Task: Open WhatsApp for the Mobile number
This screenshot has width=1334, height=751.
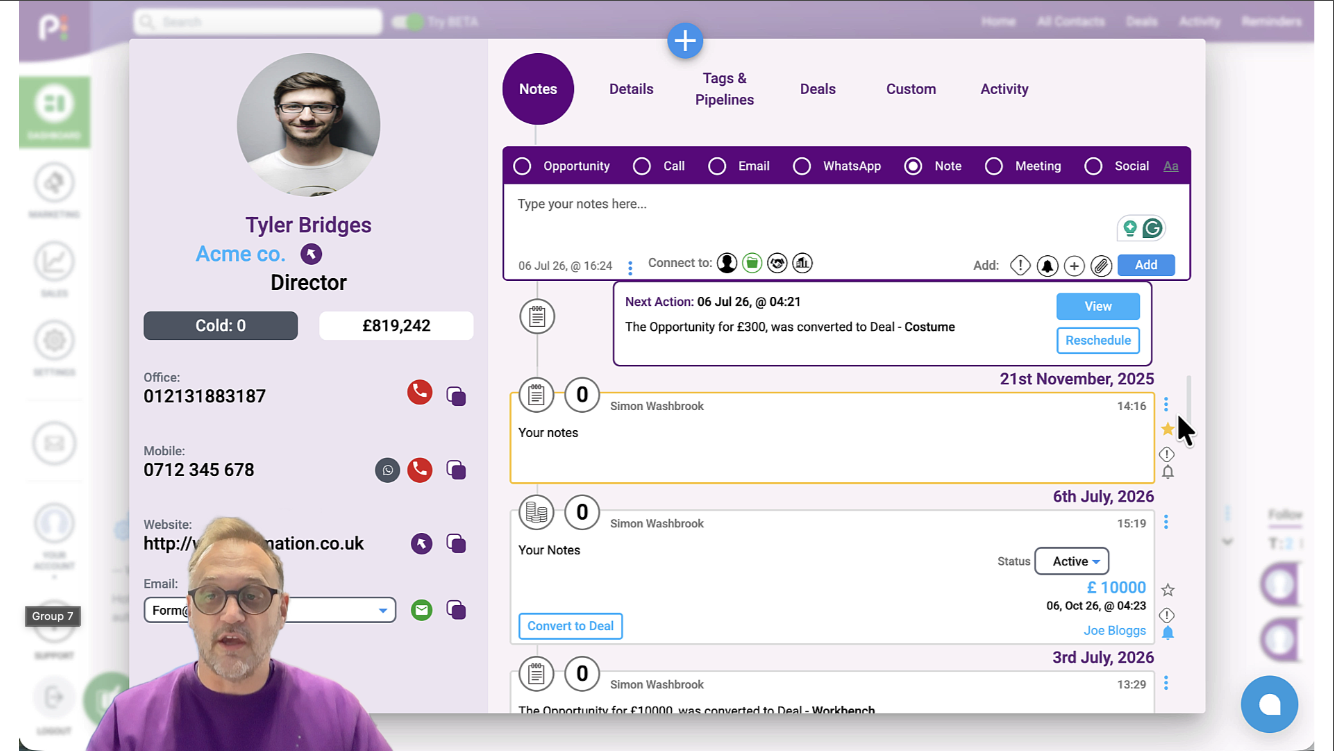Action: click(387, 470)
